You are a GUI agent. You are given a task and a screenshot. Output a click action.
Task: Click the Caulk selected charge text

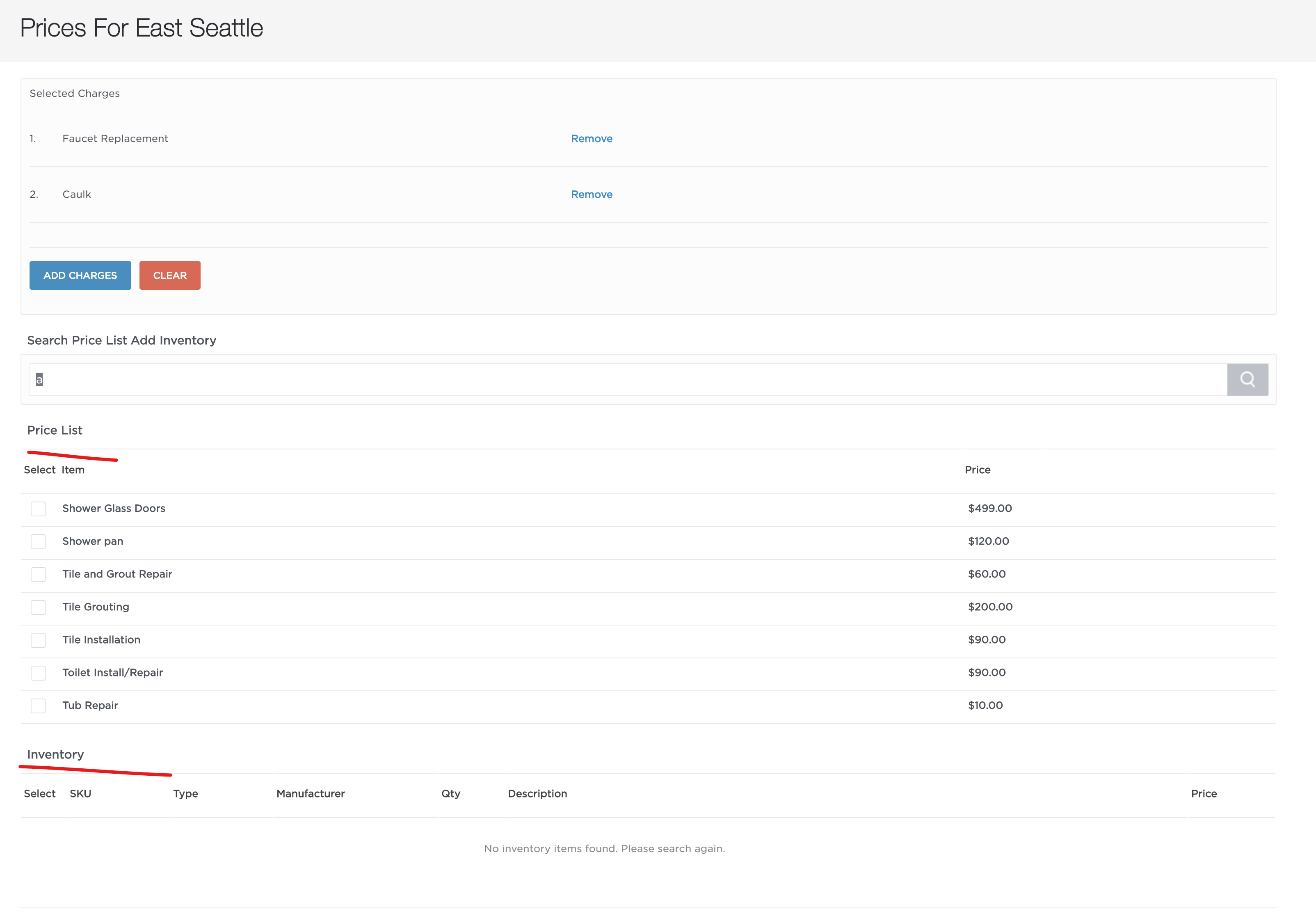pos(77,194)
